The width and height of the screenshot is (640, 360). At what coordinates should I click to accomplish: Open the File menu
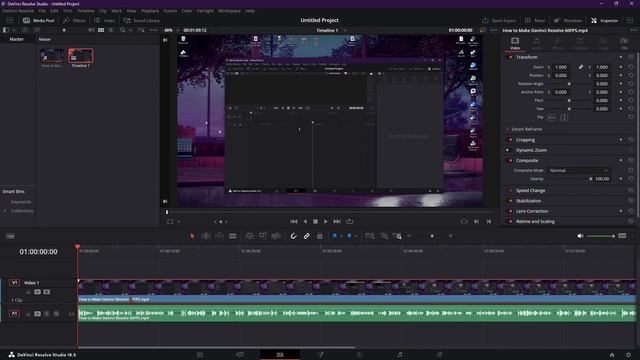coord(42,11)
